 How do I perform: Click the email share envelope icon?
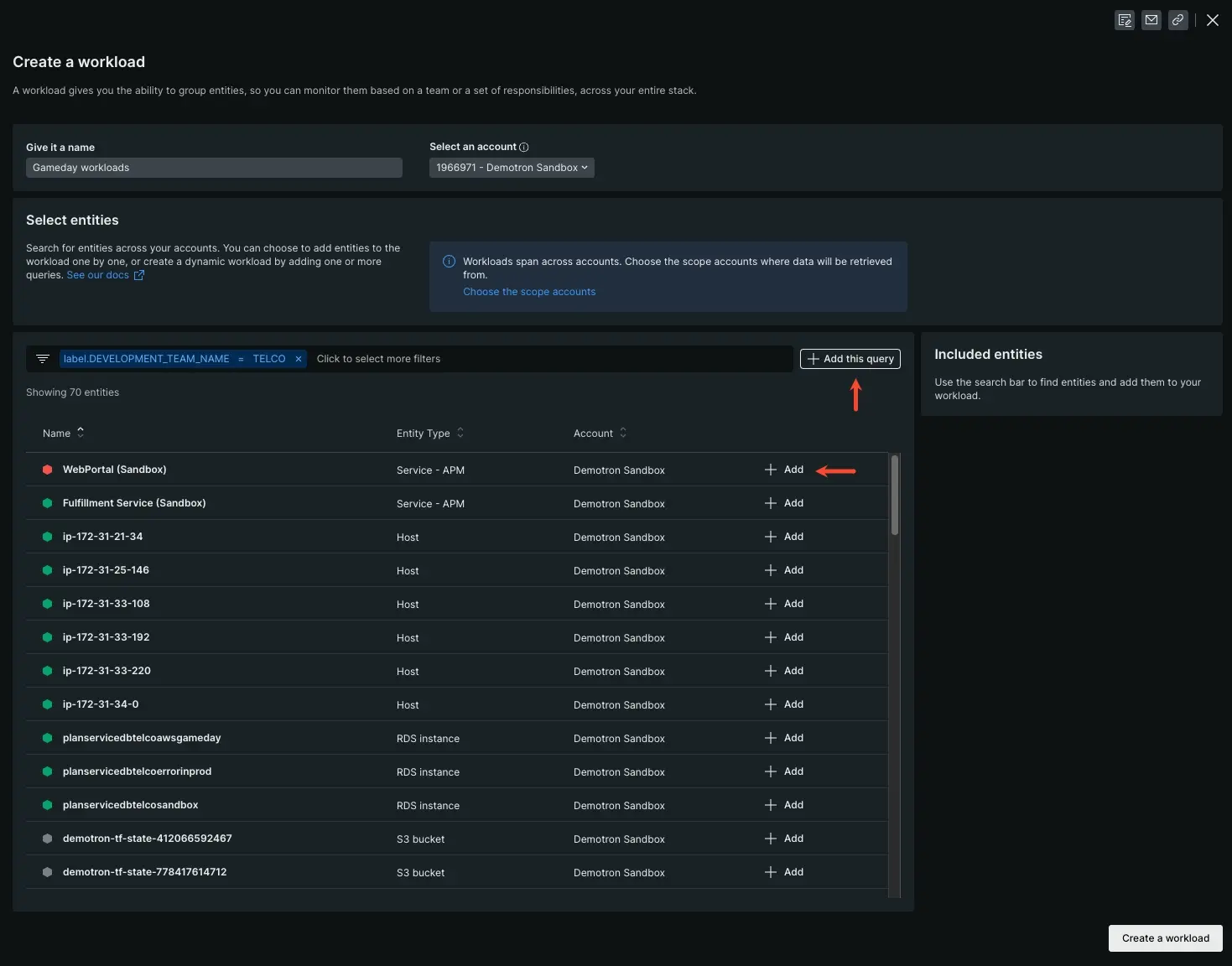pos(1151,20)
